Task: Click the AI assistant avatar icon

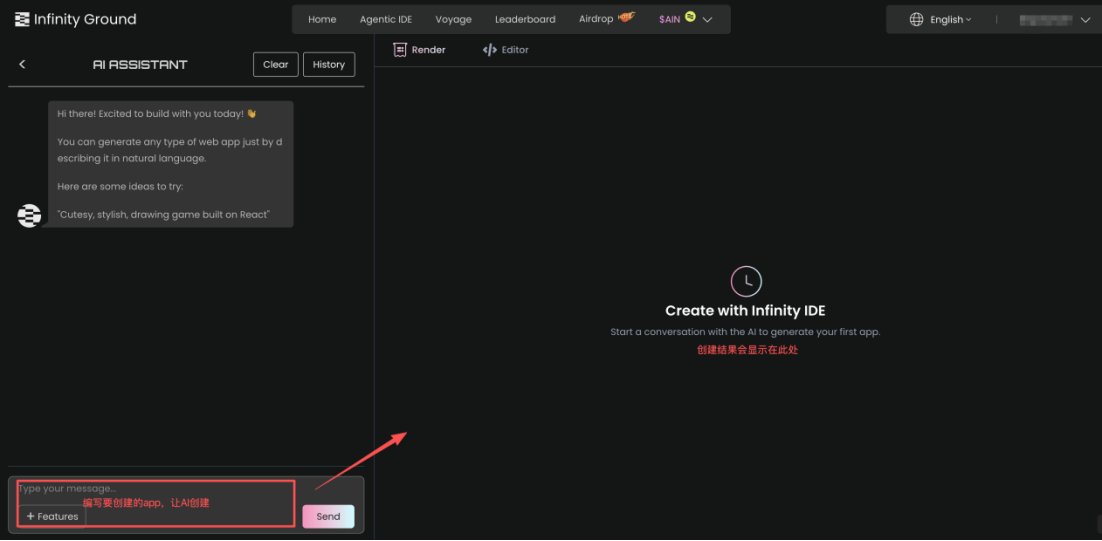Action: tap(30, 215)
